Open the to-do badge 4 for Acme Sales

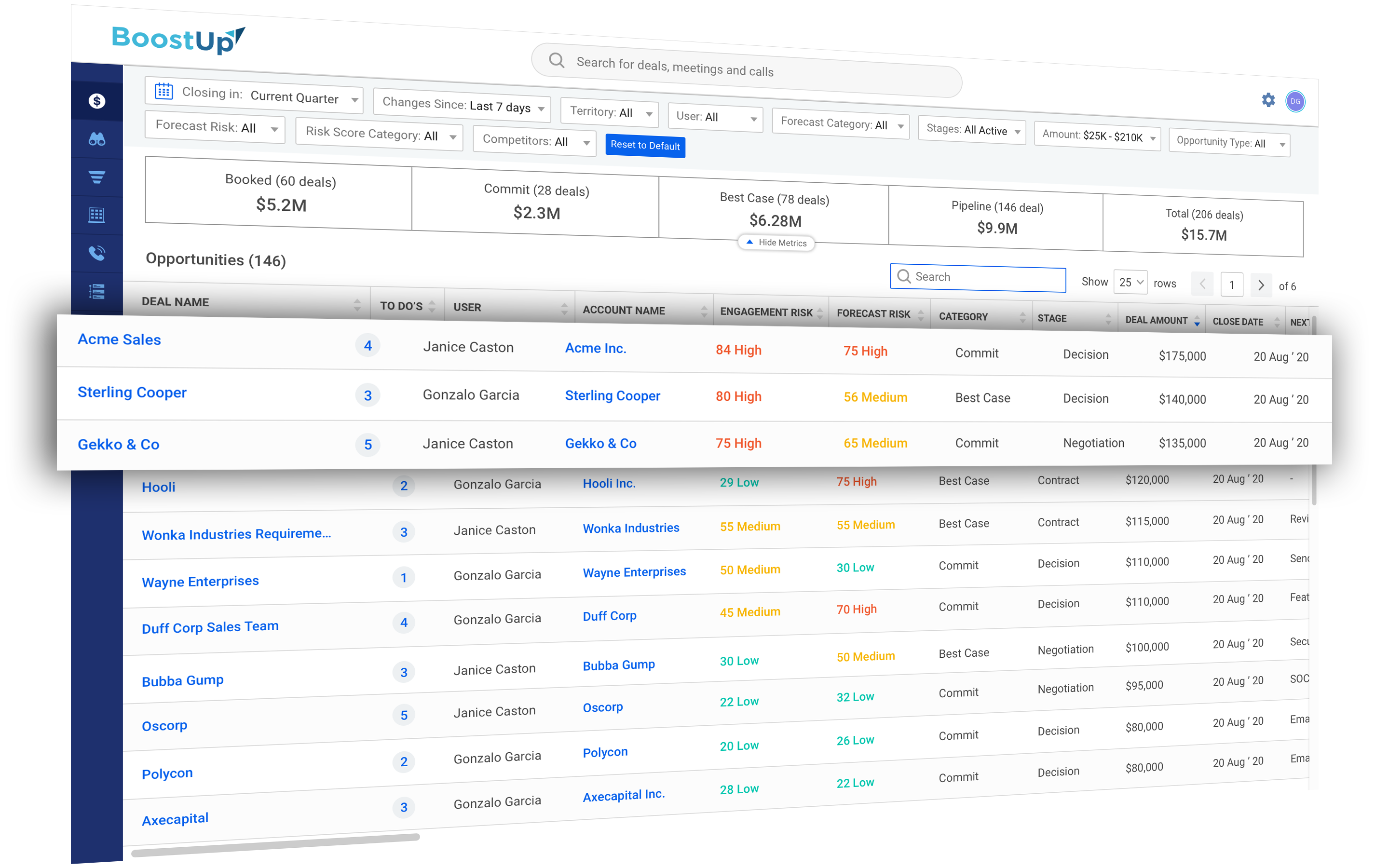pos(368,346)
